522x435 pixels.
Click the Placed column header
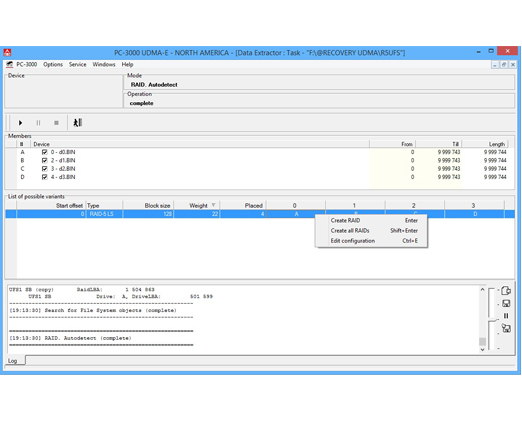point(243,206)
